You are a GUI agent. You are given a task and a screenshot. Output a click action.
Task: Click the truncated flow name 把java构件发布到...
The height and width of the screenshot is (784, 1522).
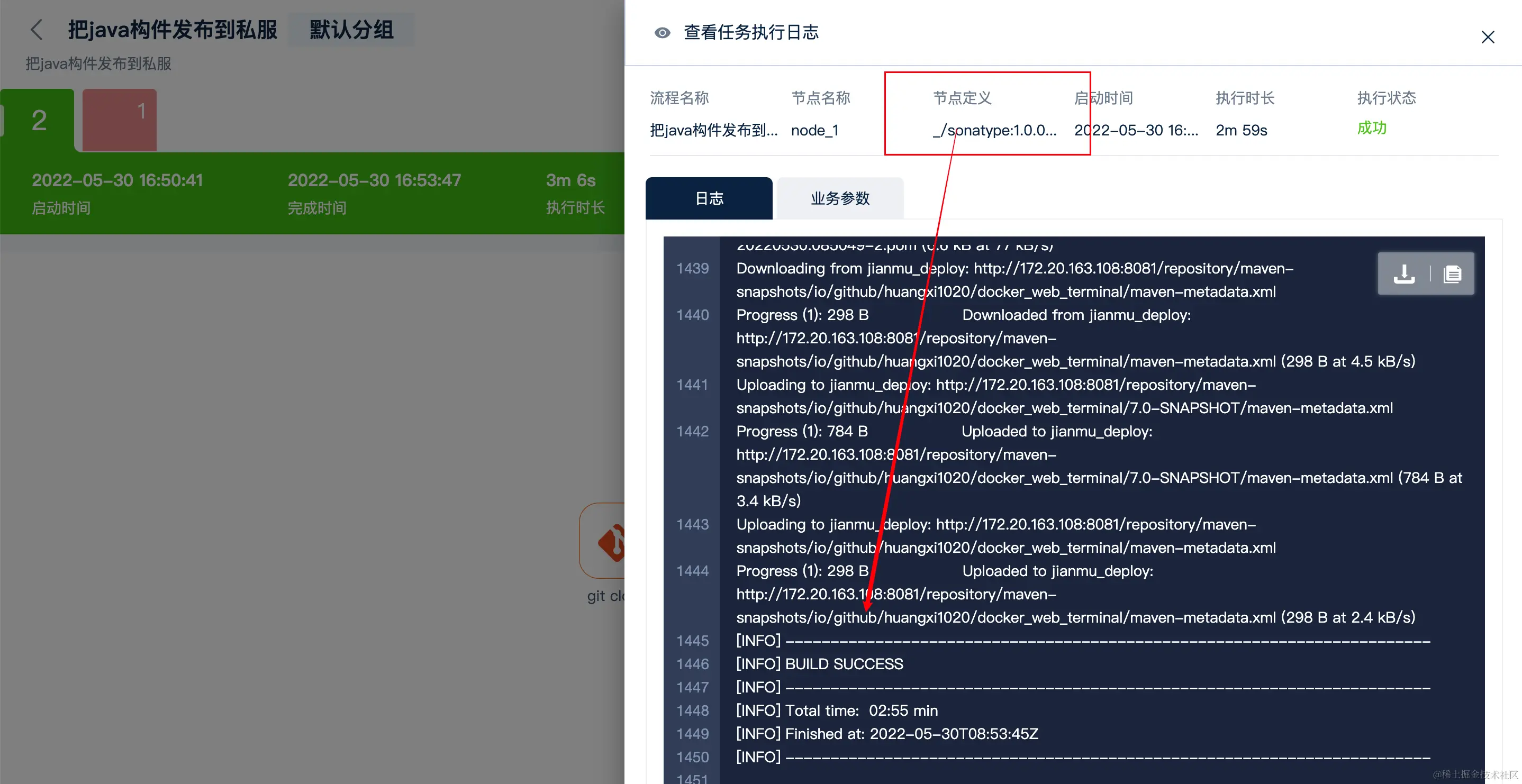click(713, 130)
